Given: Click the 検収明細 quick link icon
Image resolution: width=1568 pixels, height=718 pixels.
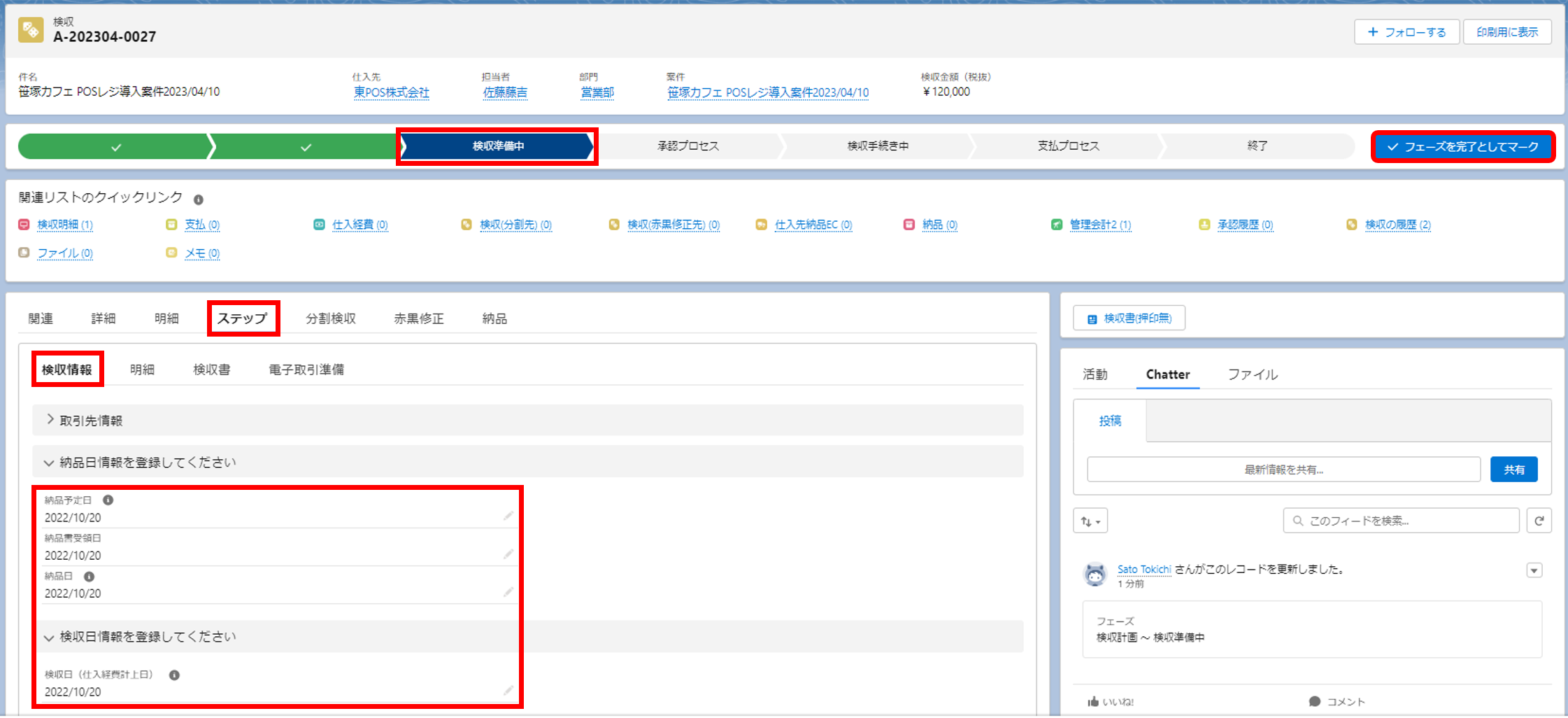Looking at the screenshot, I should click(24, 225).
